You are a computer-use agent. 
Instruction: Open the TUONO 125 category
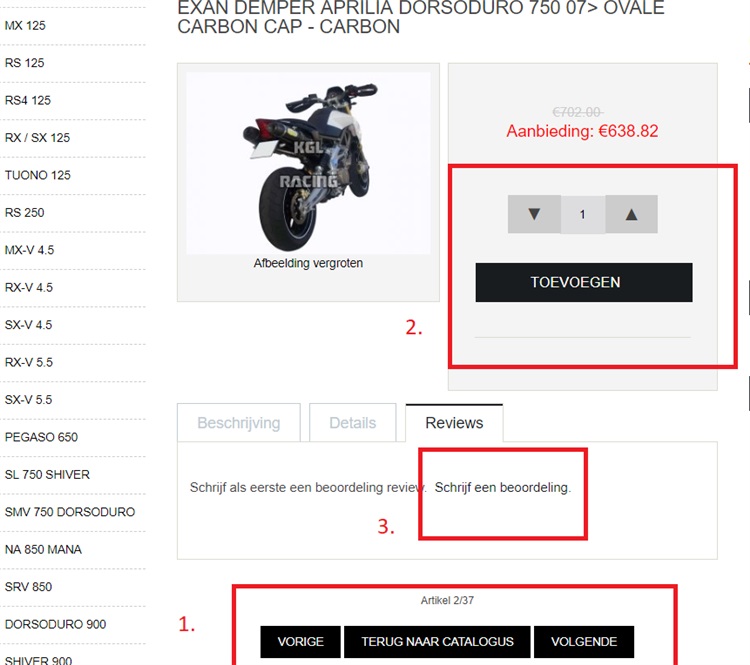click(37, 175)
